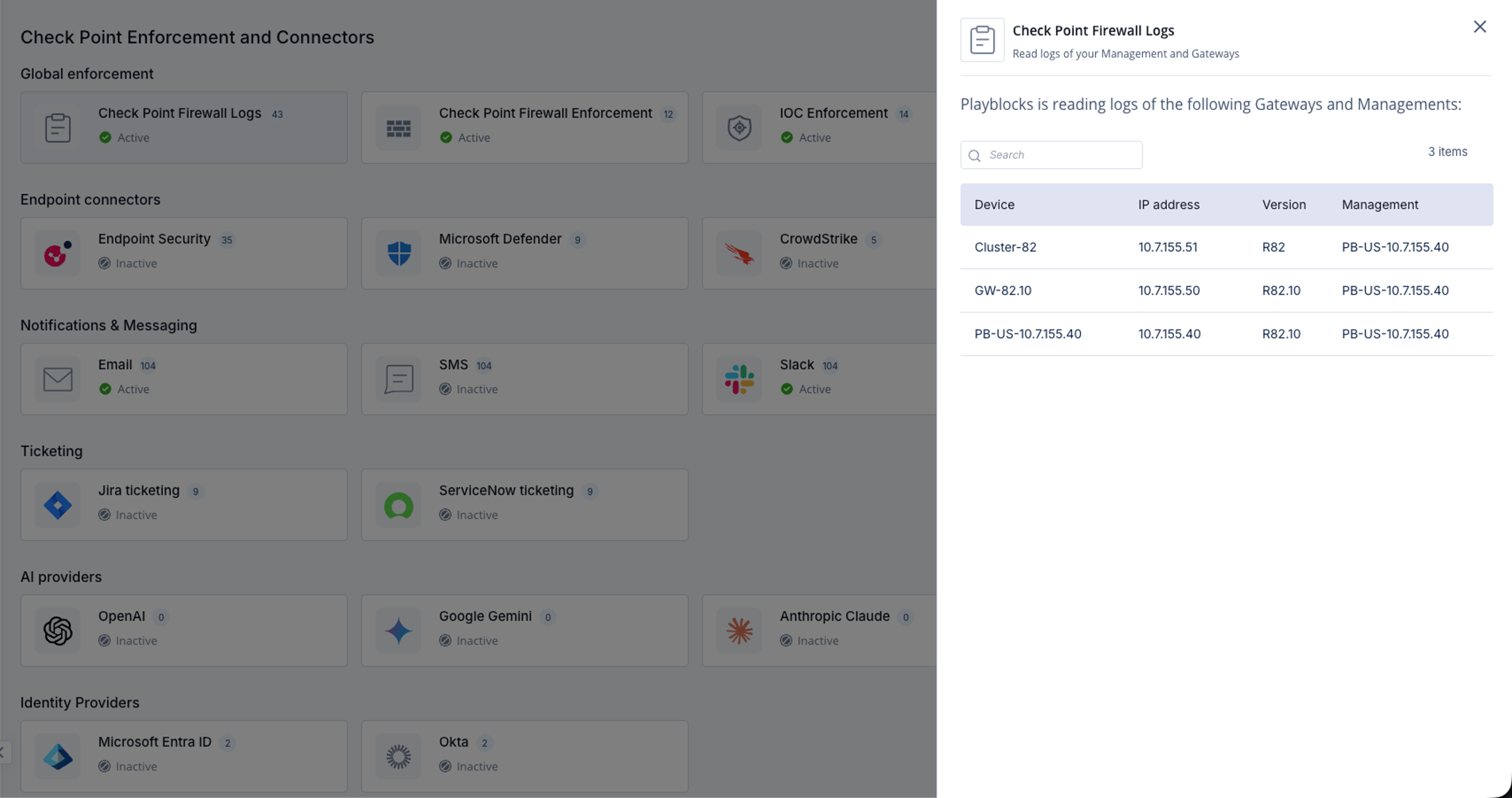This screenshot has width=1512, height=798.
Task: Open the Anthropic Claude logo icon
Action: point(739,631)
